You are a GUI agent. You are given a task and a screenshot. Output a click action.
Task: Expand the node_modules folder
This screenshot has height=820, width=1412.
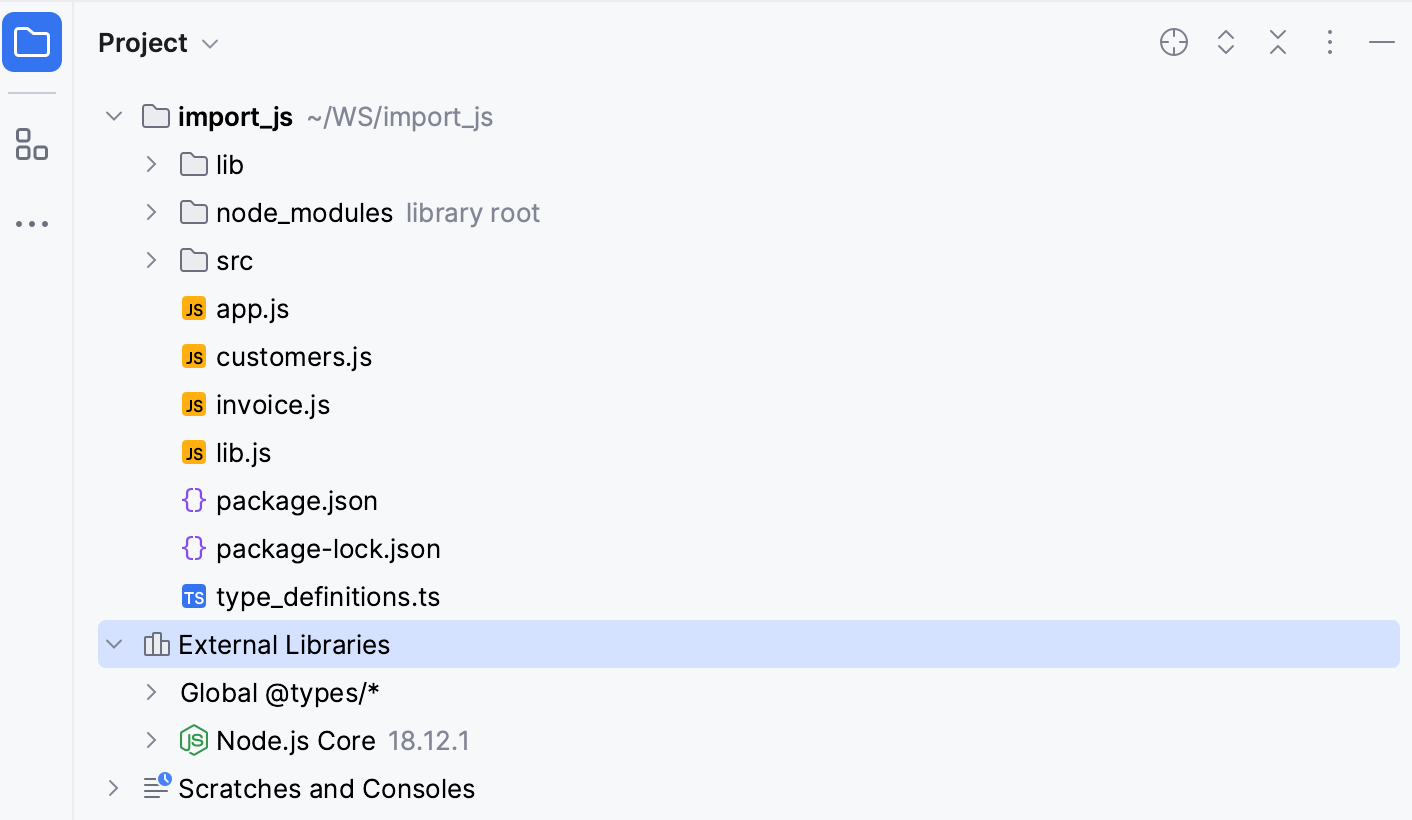151,212
